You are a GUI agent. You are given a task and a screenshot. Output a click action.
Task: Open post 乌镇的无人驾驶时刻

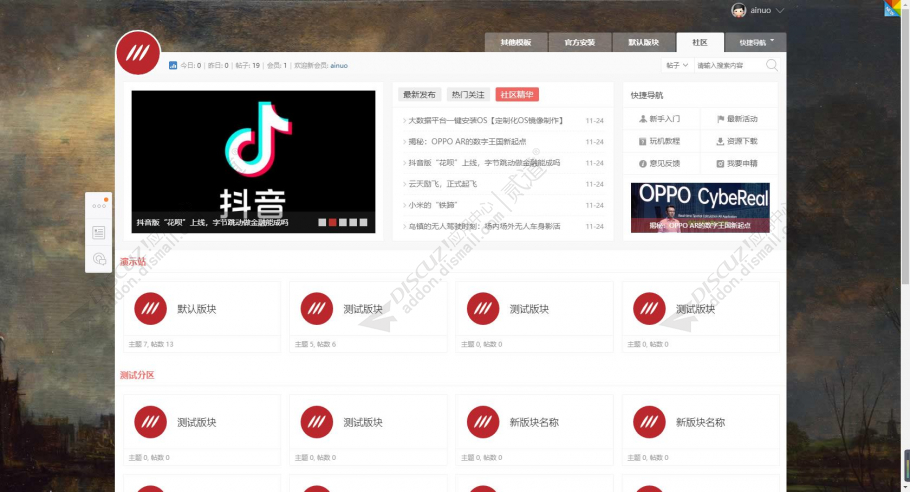pyautogui.click(x=484, y=226)
